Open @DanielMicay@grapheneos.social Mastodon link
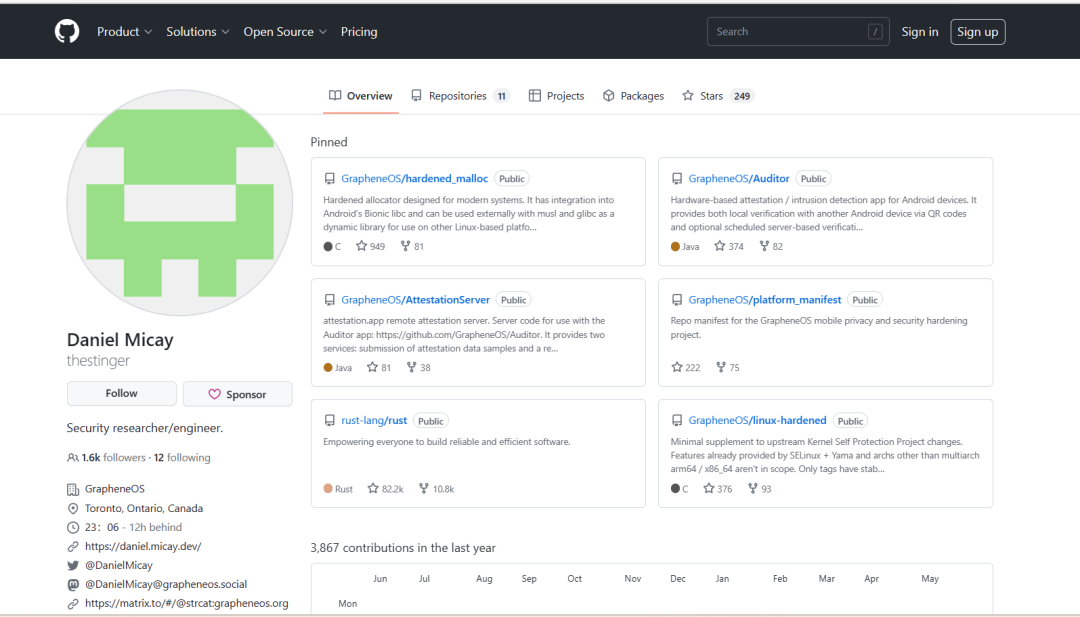Image resolution: width=1080 pixels, height=617 pixels. [x=166, y=584]
